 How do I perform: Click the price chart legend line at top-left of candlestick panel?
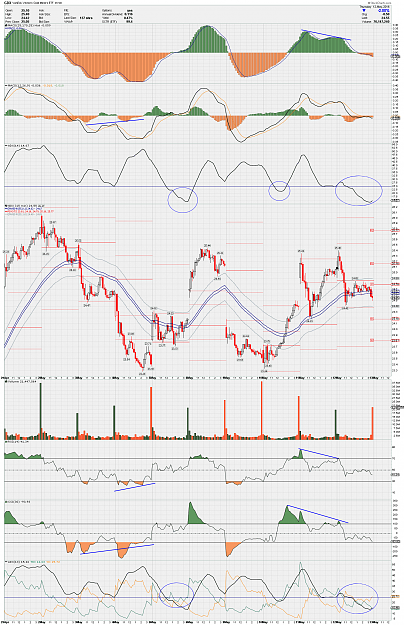pyautogui.click(x=24, y=206)
